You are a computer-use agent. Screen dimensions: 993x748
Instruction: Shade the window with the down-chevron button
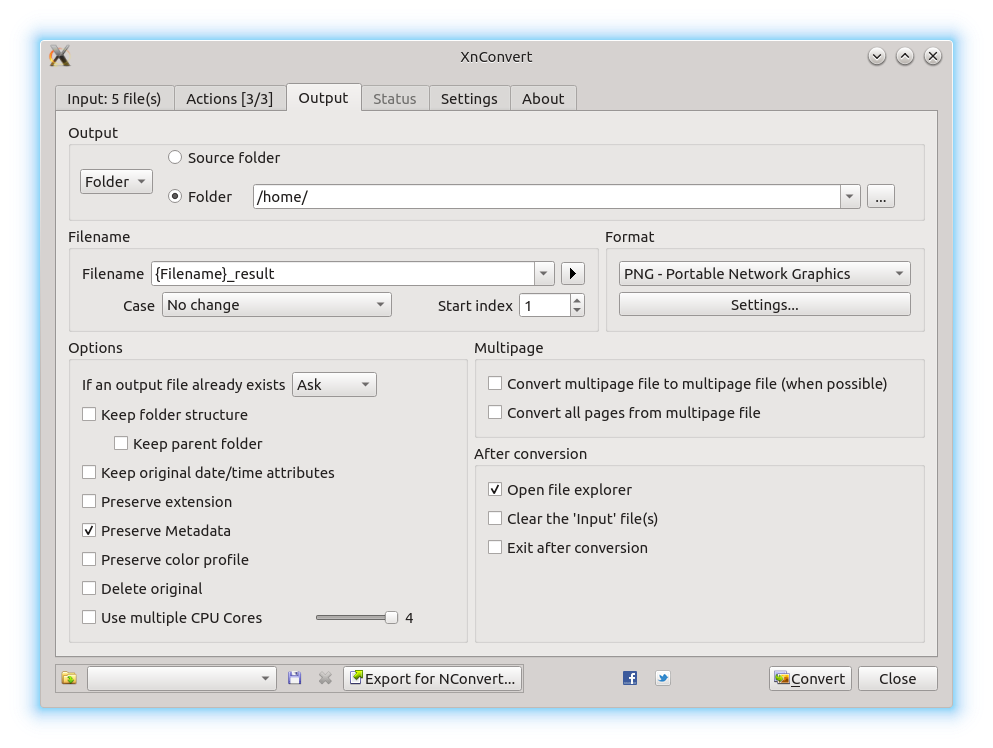click(876, 56)
